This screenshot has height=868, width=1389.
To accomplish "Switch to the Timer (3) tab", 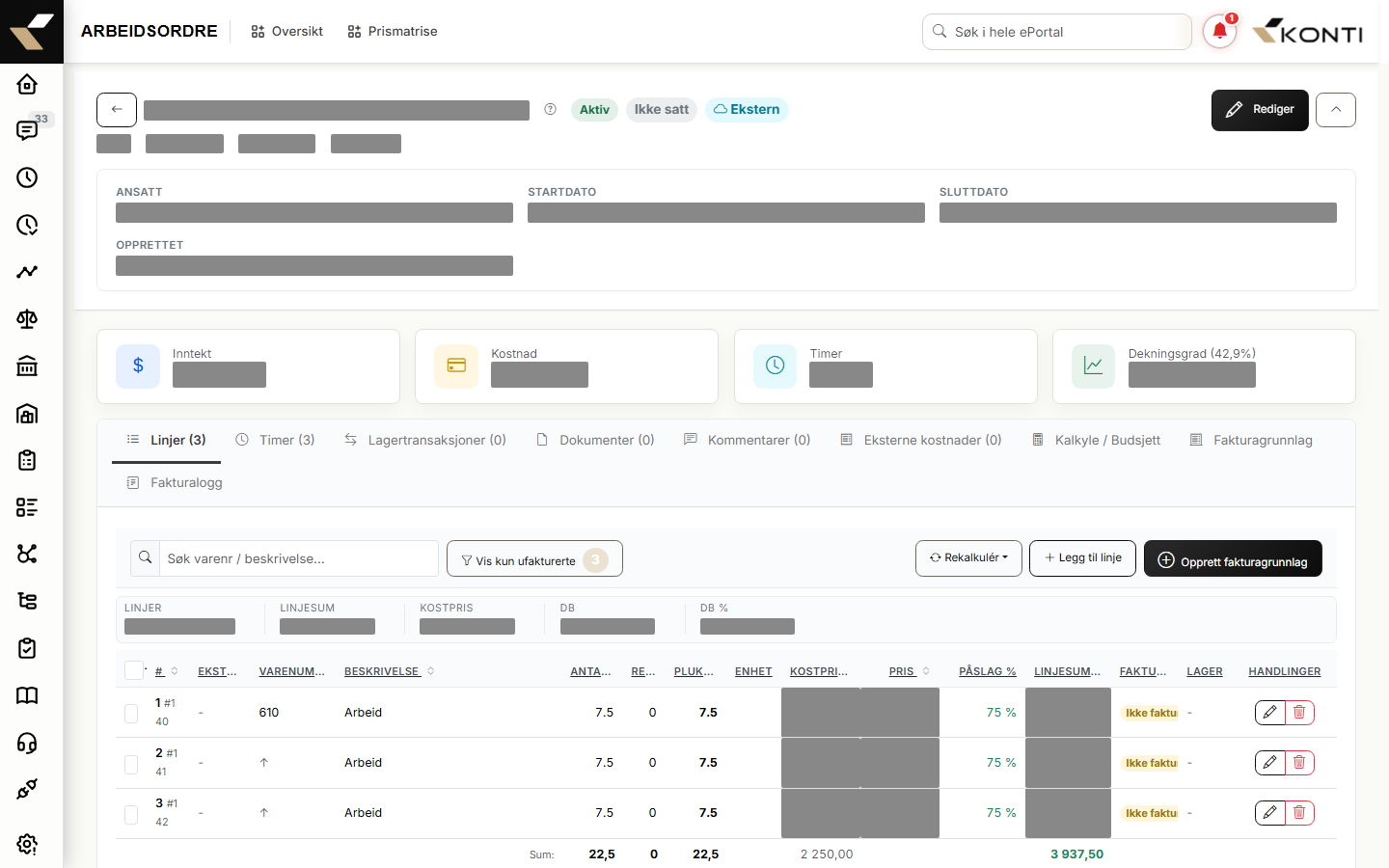I will pyautogui.click(x=276, y=440).
